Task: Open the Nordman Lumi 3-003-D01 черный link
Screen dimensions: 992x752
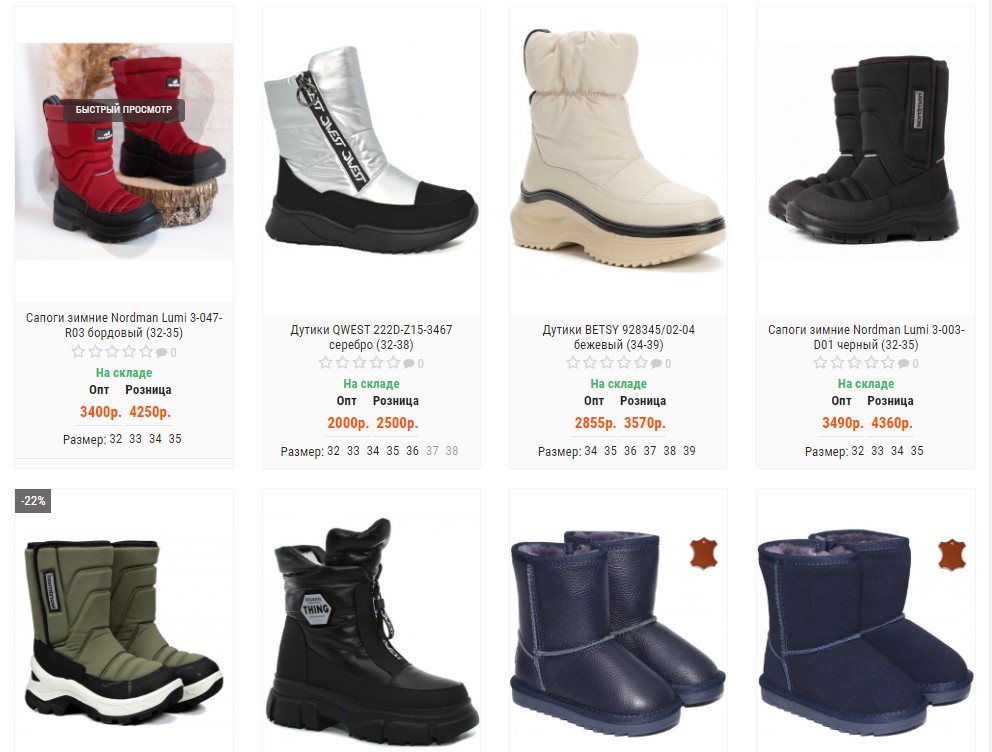Action: click(865, 337)
